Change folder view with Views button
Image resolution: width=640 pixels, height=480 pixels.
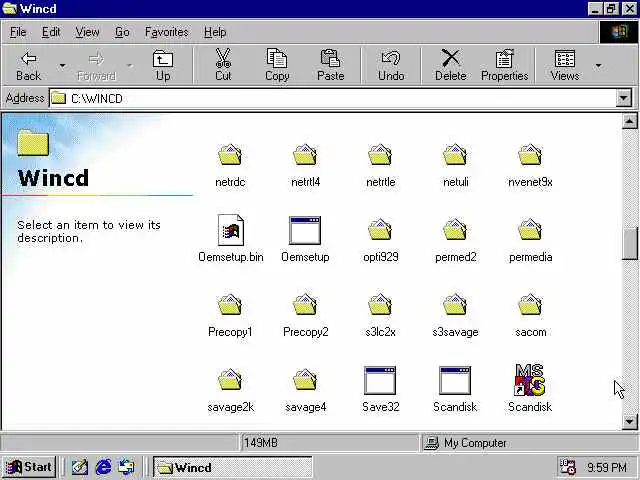click(x=565, y=65)
